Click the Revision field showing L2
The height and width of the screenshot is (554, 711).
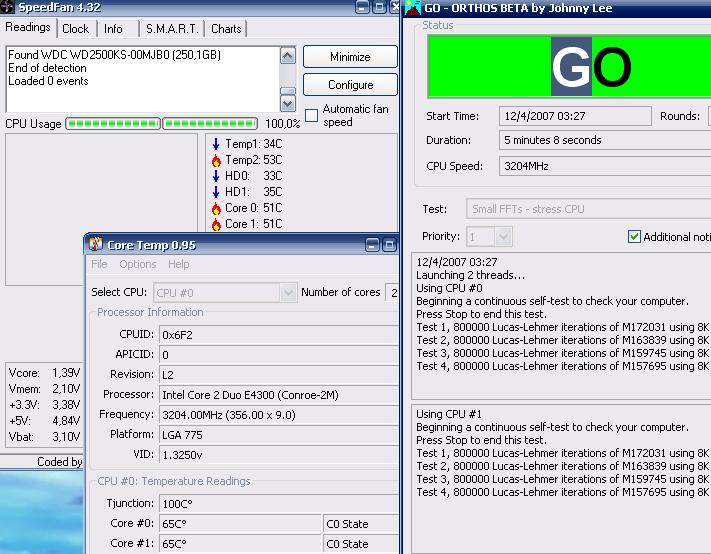pyautogui.click(x=279, y=375)
